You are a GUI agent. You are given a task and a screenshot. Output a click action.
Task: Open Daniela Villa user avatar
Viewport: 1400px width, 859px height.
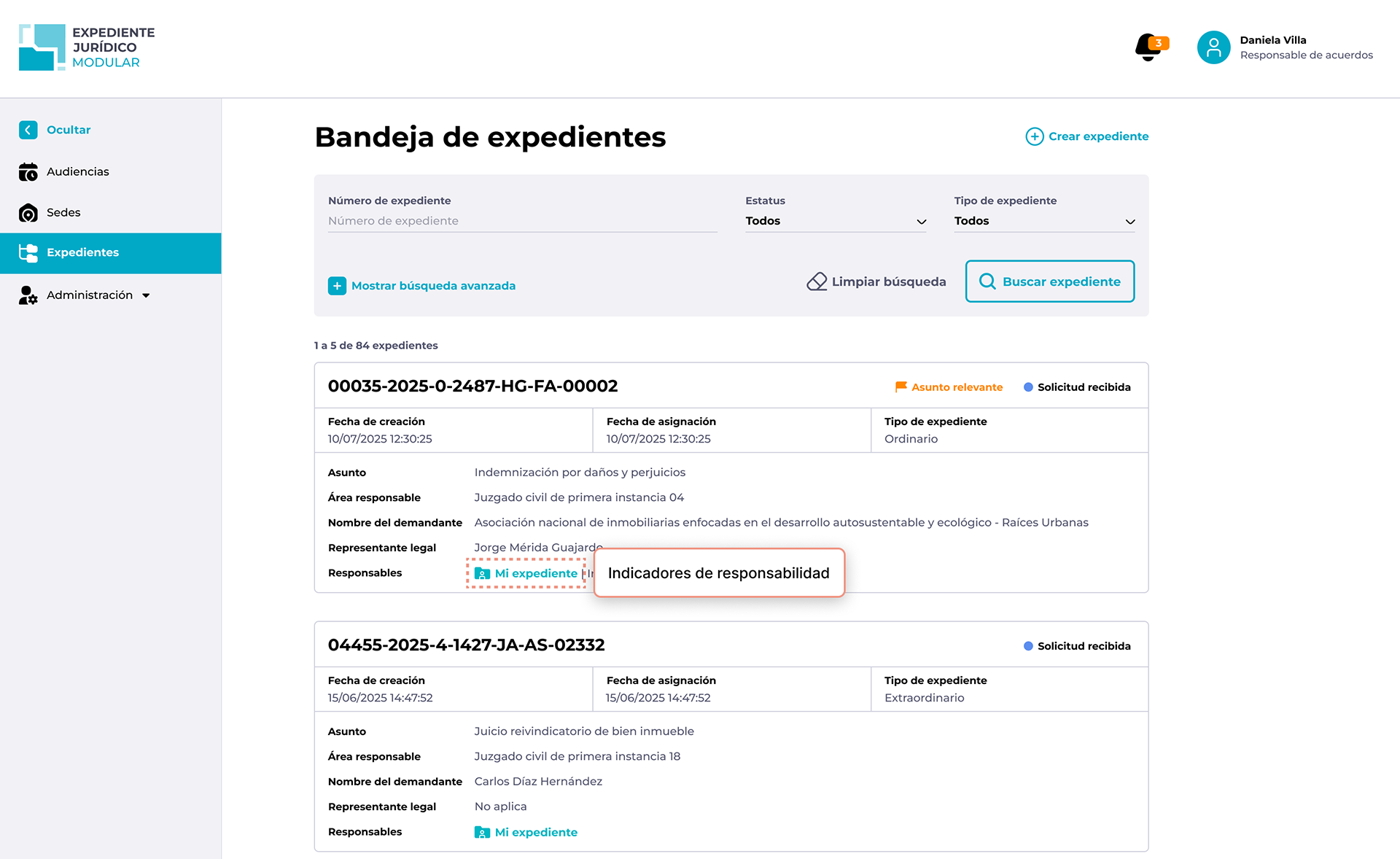[1213, 47]
